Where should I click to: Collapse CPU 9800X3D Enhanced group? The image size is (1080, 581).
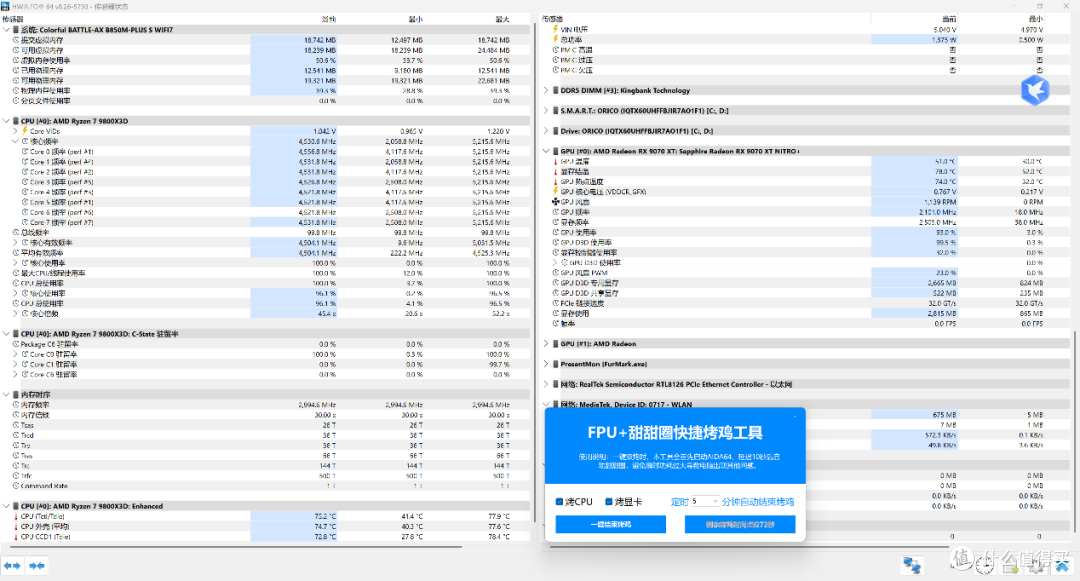click(6, 506)
